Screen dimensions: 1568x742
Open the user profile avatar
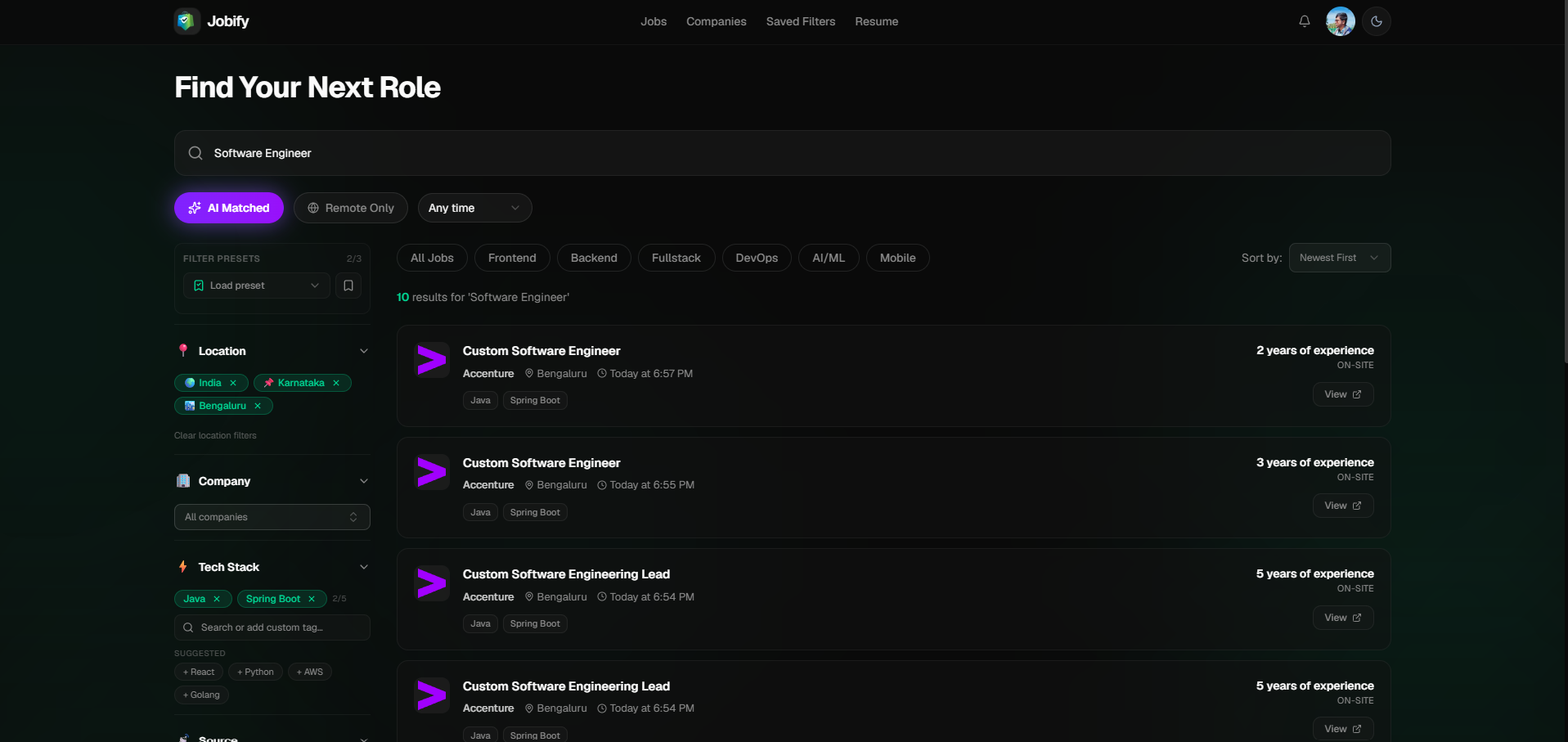point(1341,21)
